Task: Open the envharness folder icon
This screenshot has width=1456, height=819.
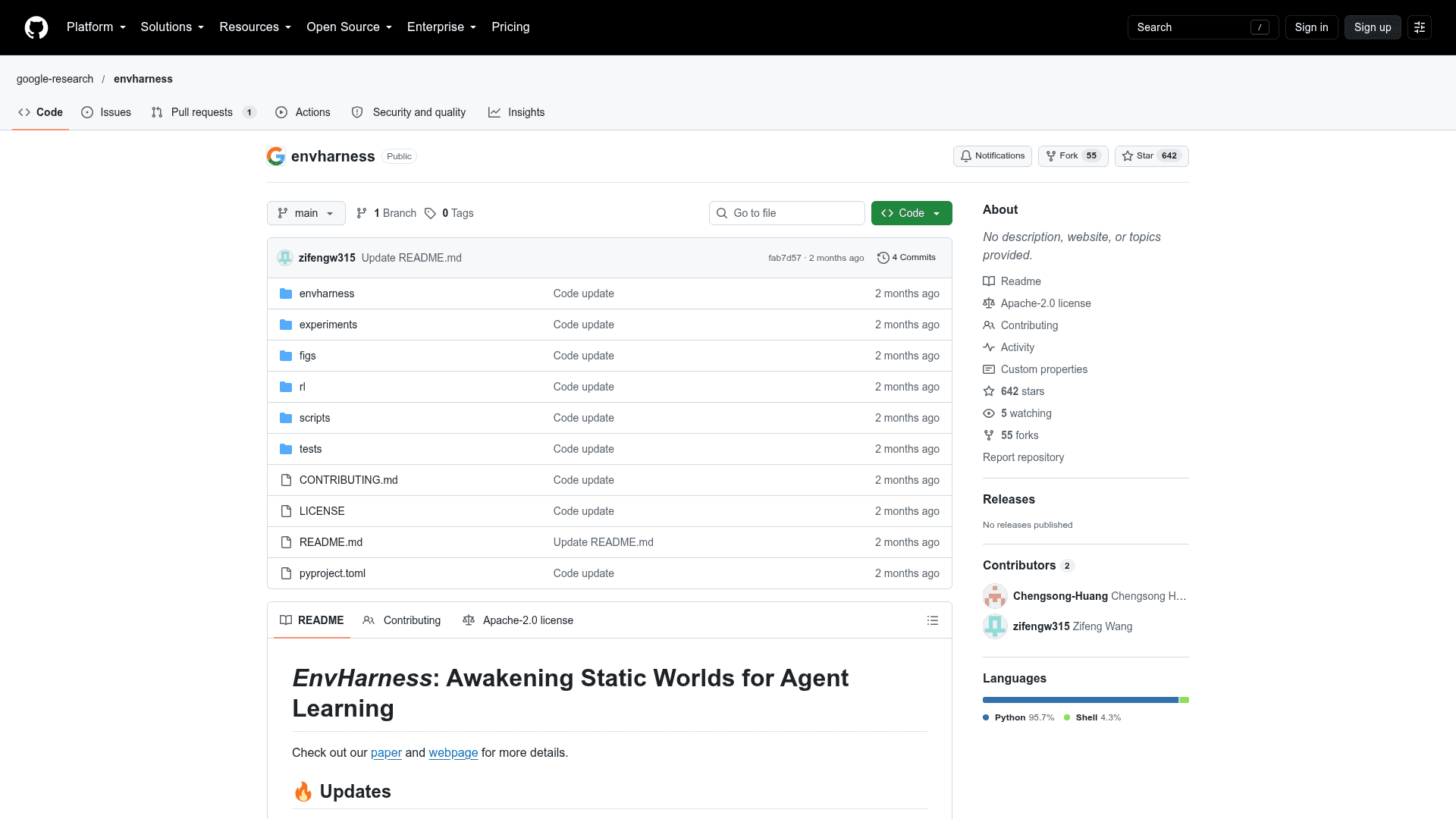Action: click(x=286, y=293)
